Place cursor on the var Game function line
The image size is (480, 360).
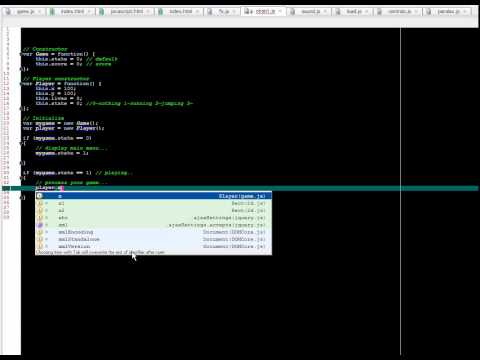pyautogui.click(x=59, y=54)
